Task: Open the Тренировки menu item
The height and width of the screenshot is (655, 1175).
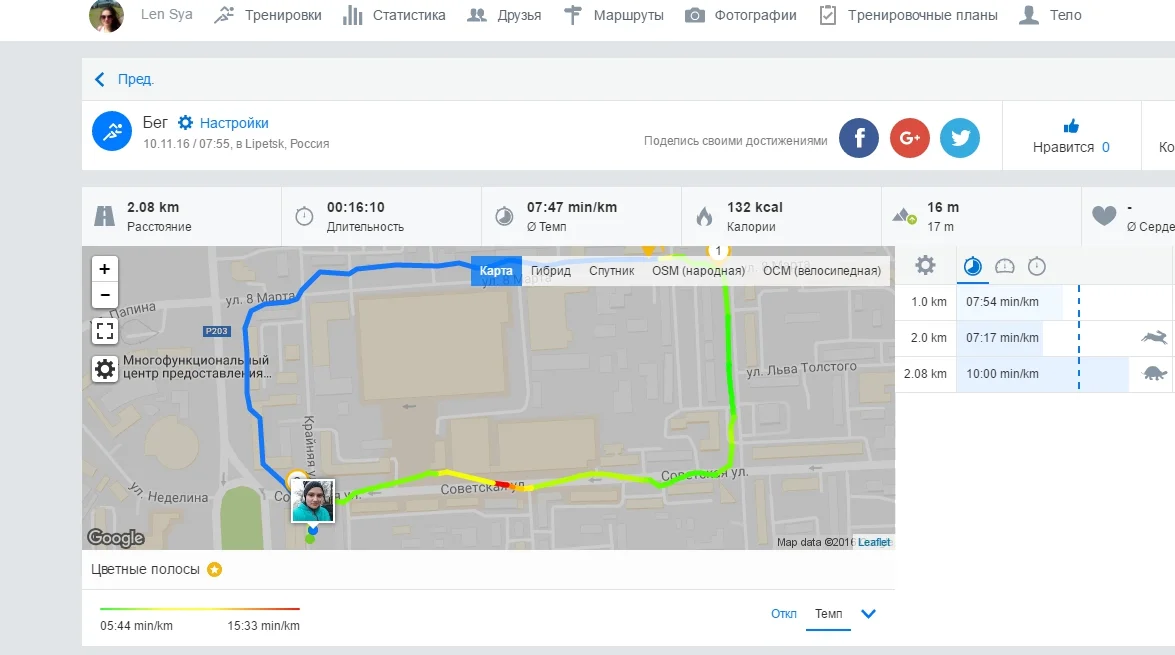Action: [x=268, y=15]
